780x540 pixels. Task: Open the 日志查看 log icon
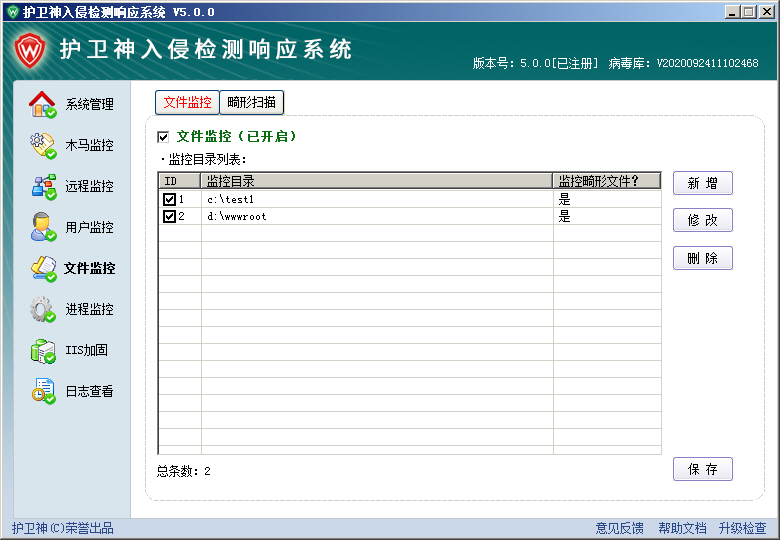(43, 391)
